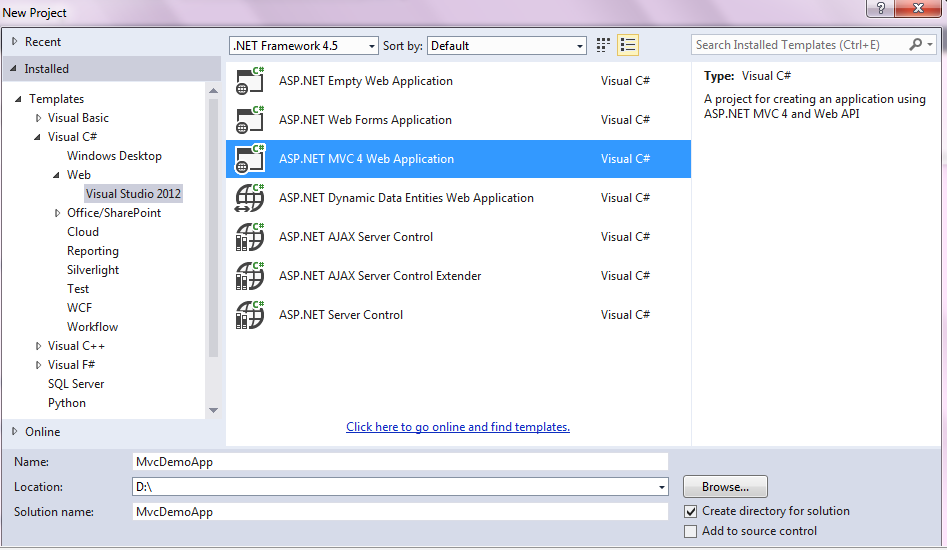Select the Test category
Screen dimensions: 947x550
78,289
